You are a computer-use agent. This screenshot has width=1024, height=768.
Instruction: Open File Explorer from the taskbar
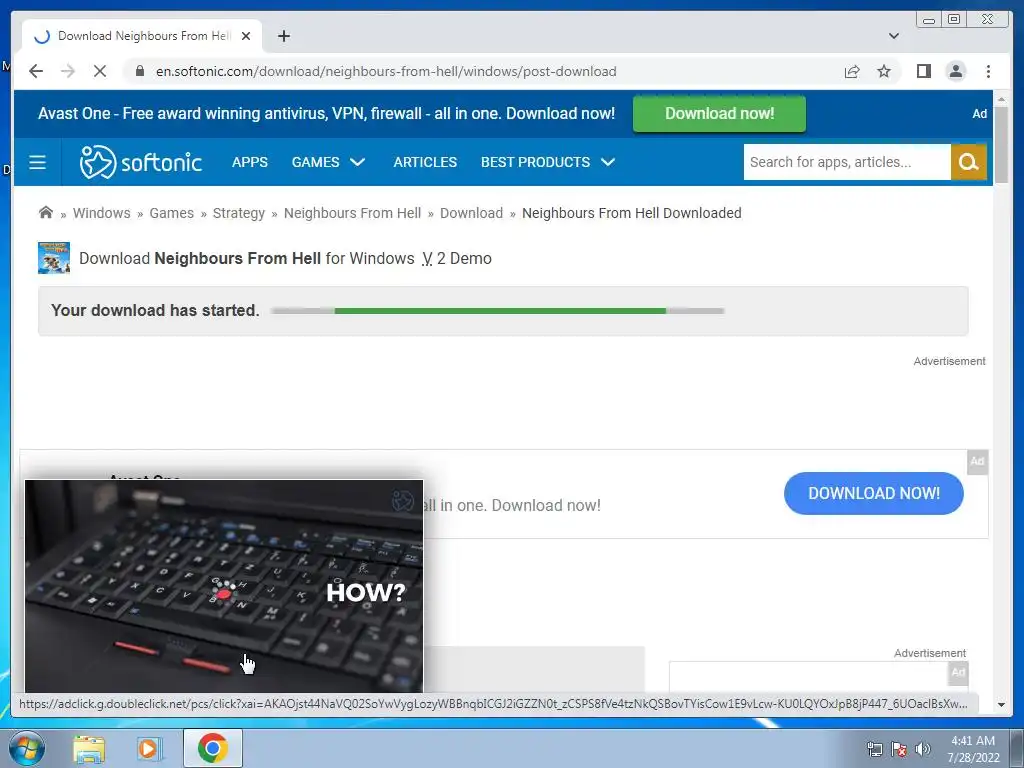pos(89,748)
